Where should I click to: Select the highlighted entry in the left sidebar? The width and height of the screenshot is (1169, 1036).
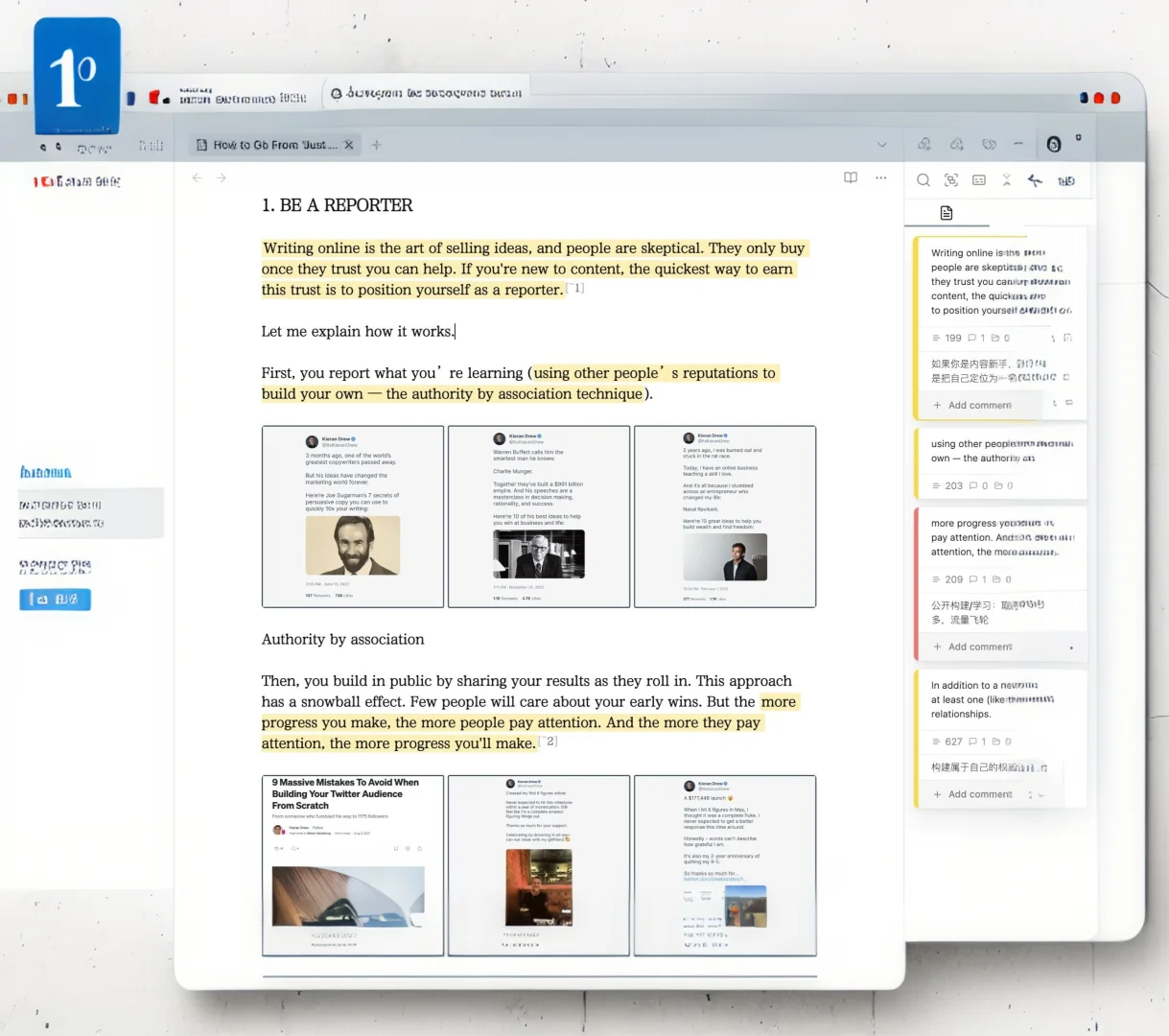(x=91, y=514)
